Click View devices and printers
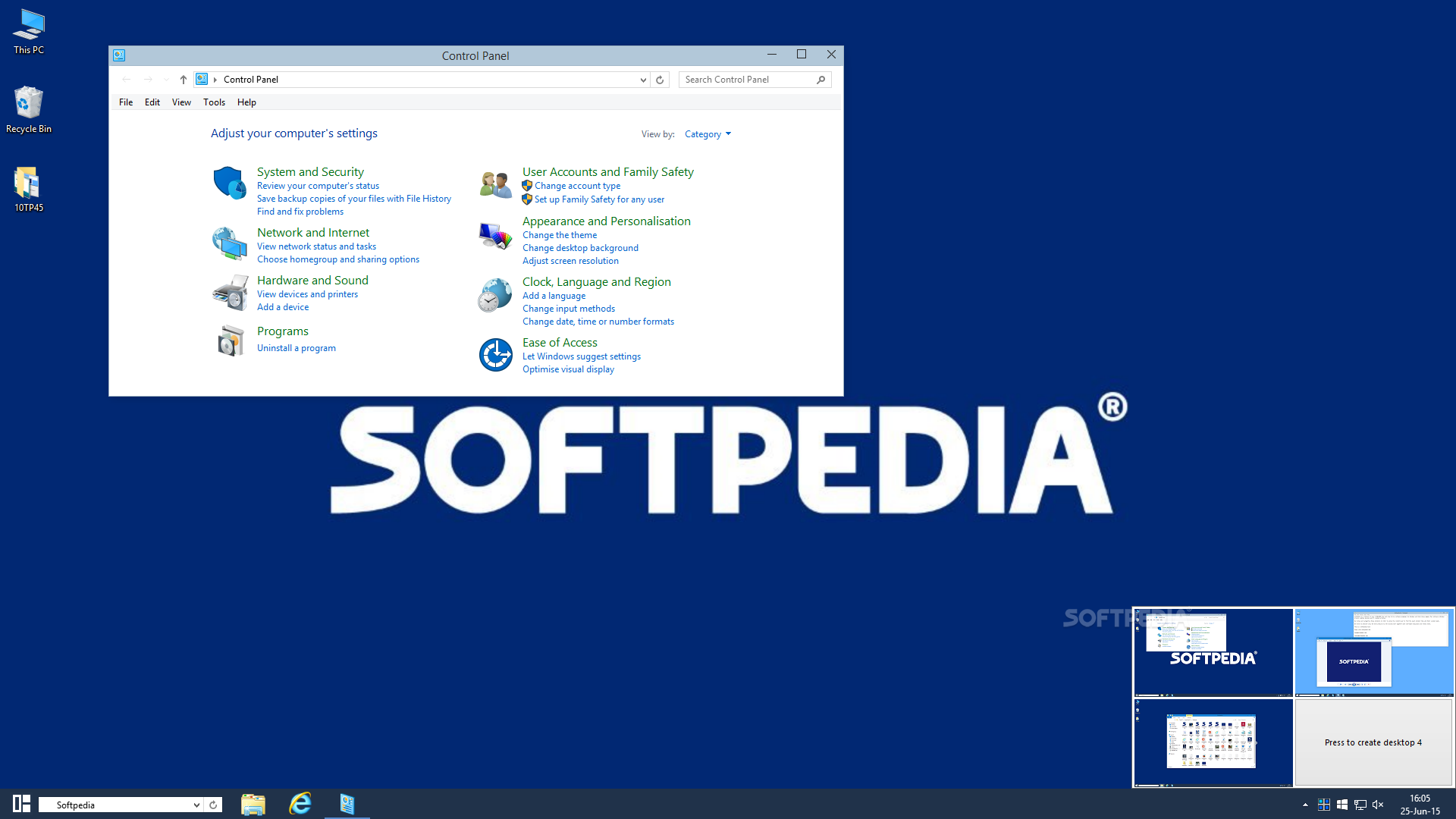The width and height of the screenshot is (1456, 819). [x=307, y=294]
